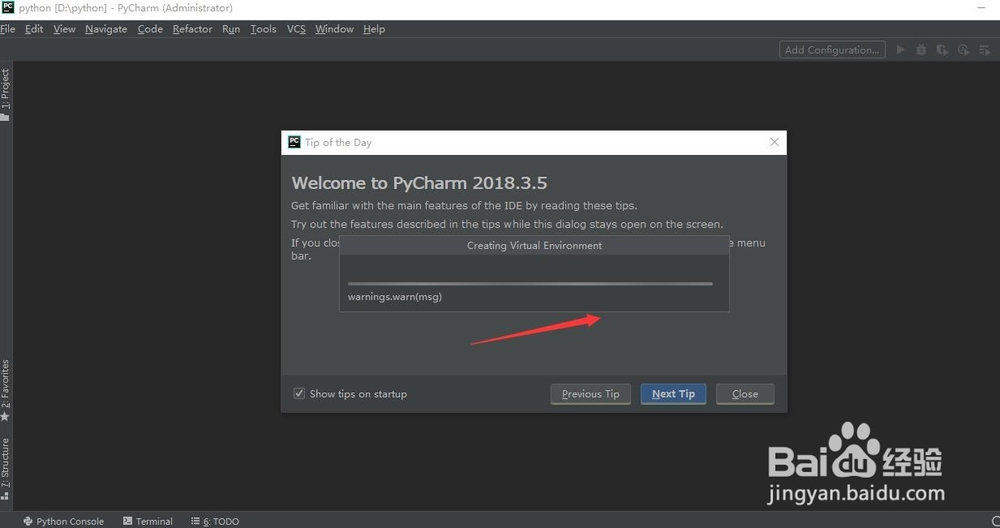This screenshot has height=528, width=1000.
Task: Open the Edit menu
Action: coord(34,29)
